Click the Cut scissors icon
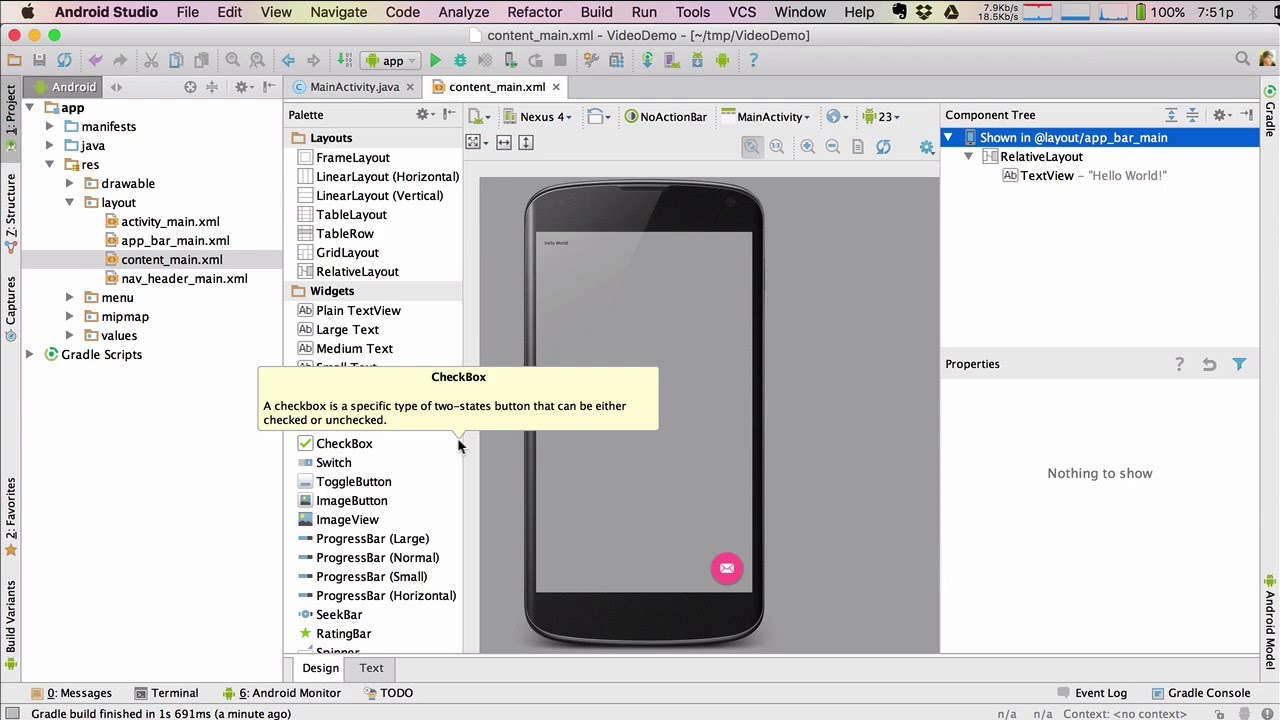 tap(151, 61)
